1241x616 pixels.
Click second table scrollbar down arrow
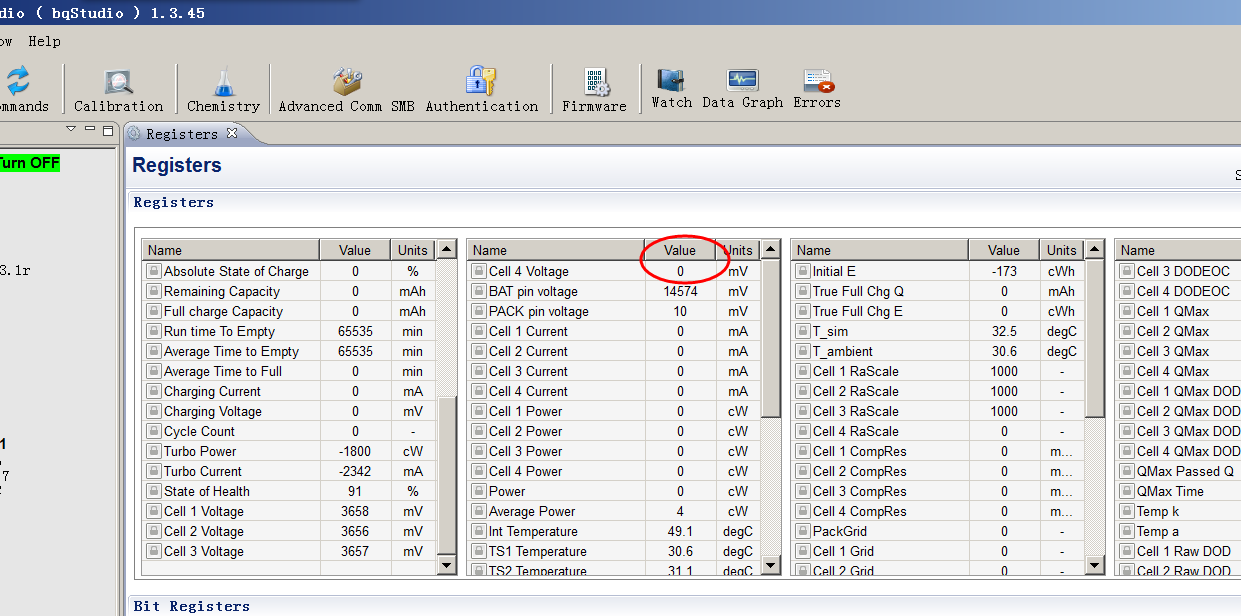(x=771, y=565)
